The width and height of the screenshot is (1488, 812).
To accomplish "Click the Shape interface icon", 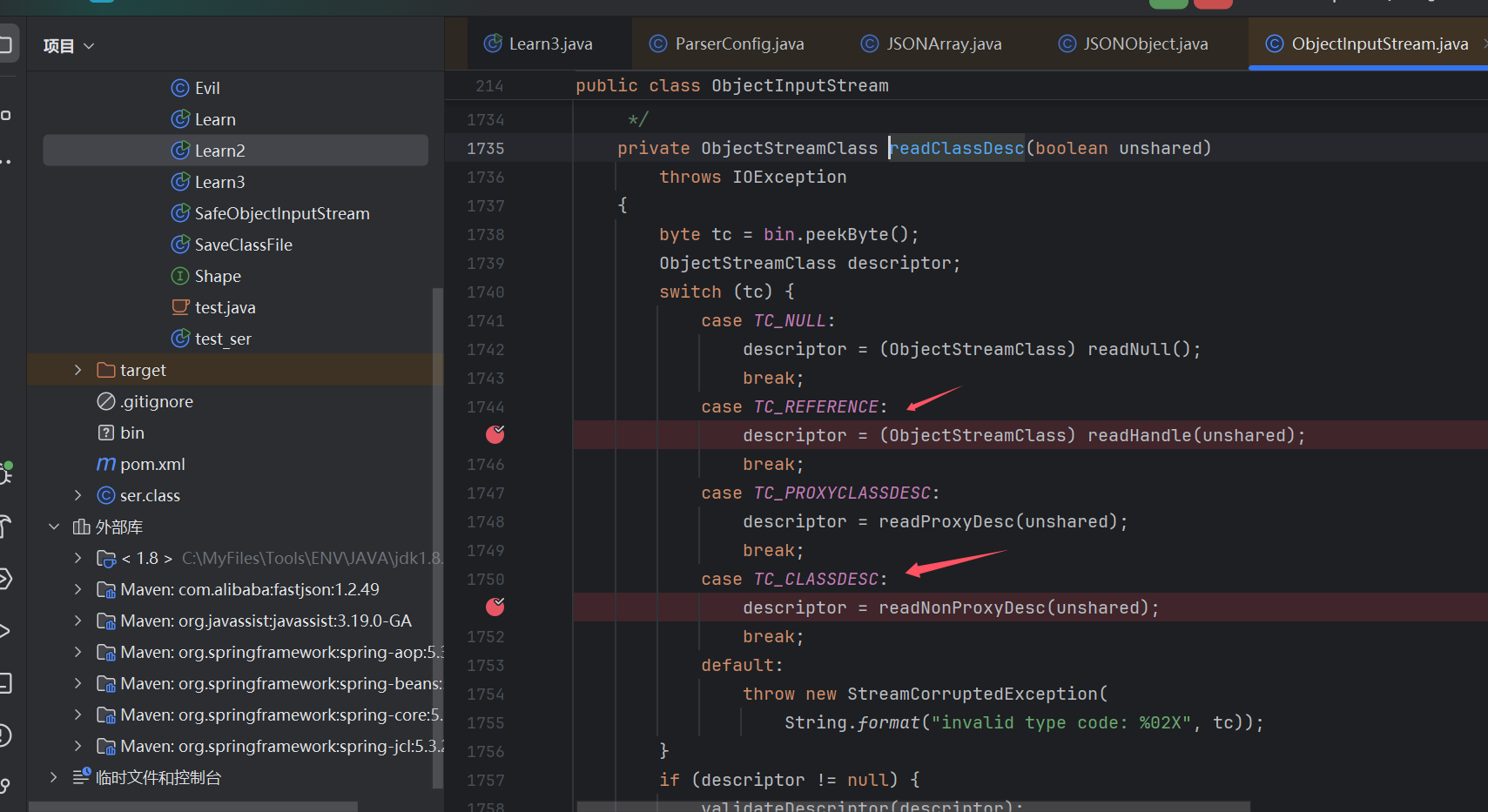I will coord(180,276).
